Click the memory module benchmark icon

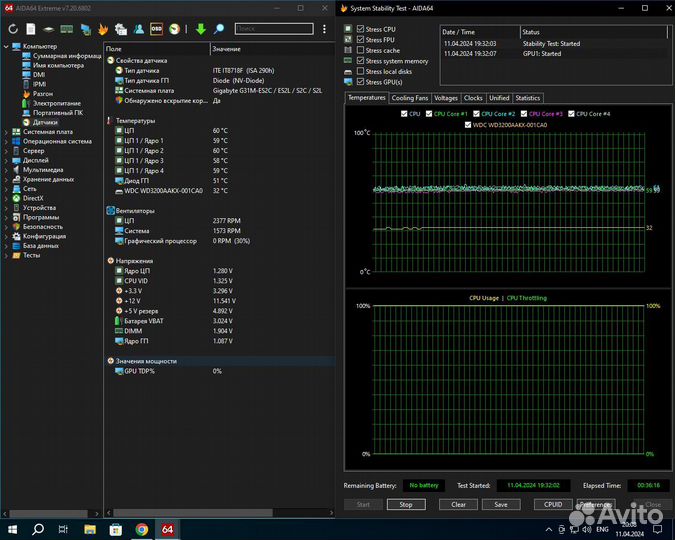click(x=66, y=29)
